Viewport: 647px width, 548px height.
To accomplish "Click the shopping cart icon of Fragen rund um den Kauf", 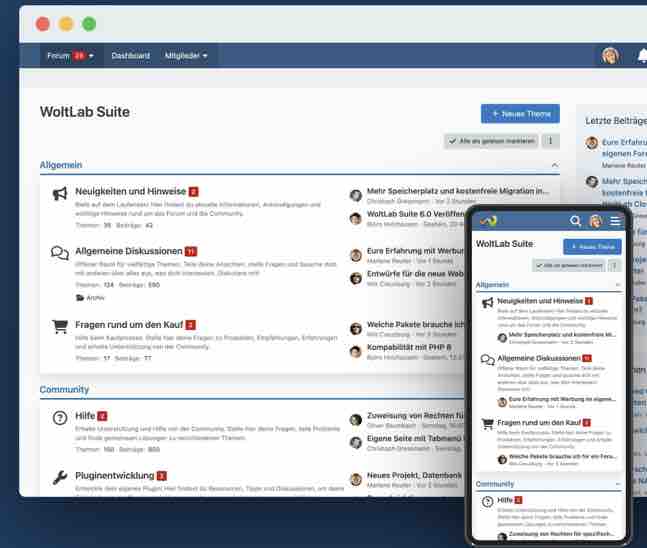I will 60,326.
